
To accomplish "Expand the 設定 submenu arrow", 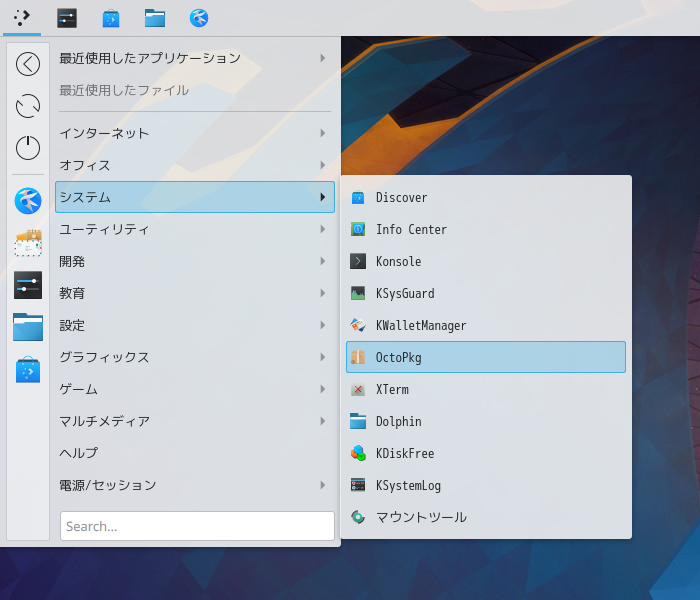I will click(322, 325).
